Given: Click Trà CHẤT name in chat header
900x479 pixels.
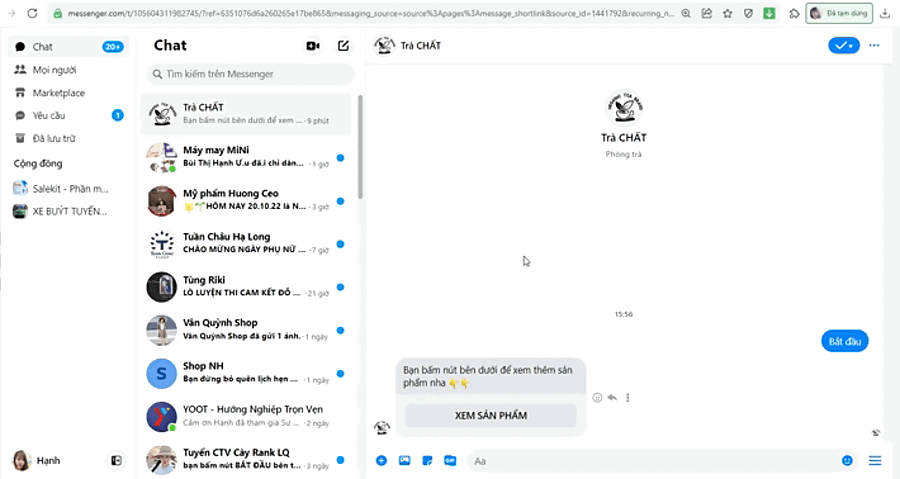Looking at the screenshot, I should point(421,46).
